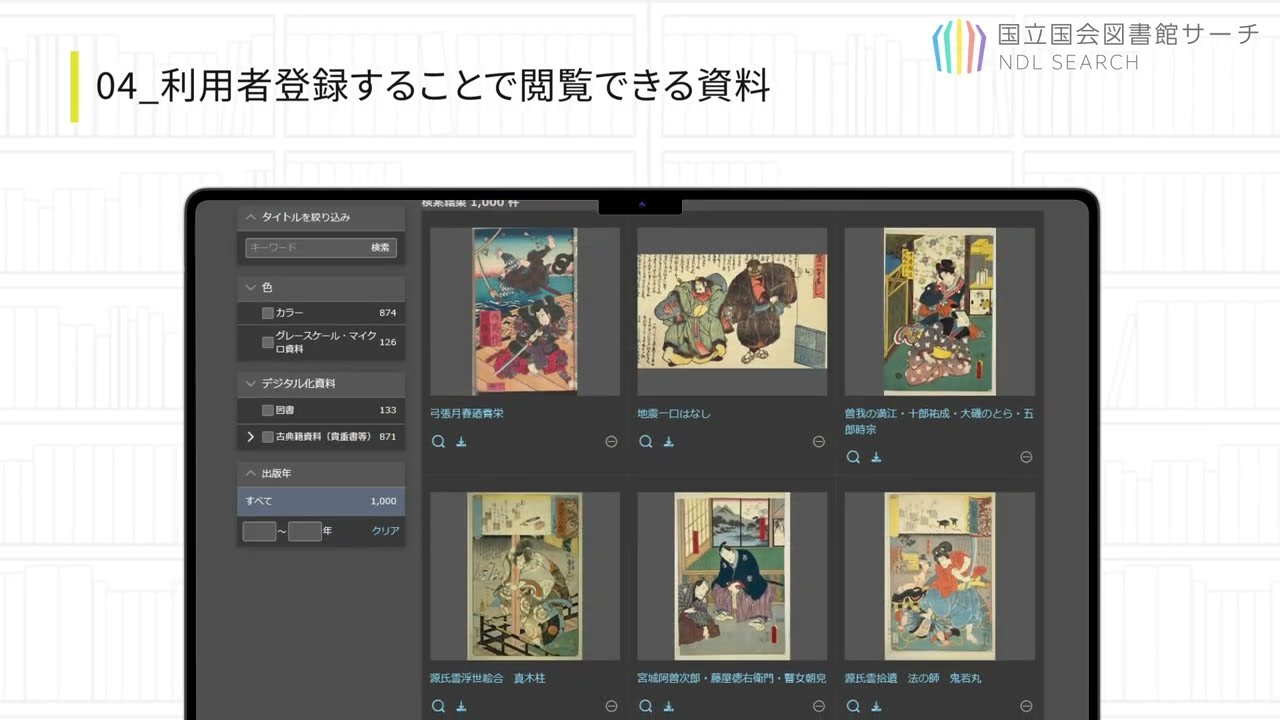Expand the 古典籍資料 subcategory arrow
The image size is (1280, 720).
tap(250, 437)
